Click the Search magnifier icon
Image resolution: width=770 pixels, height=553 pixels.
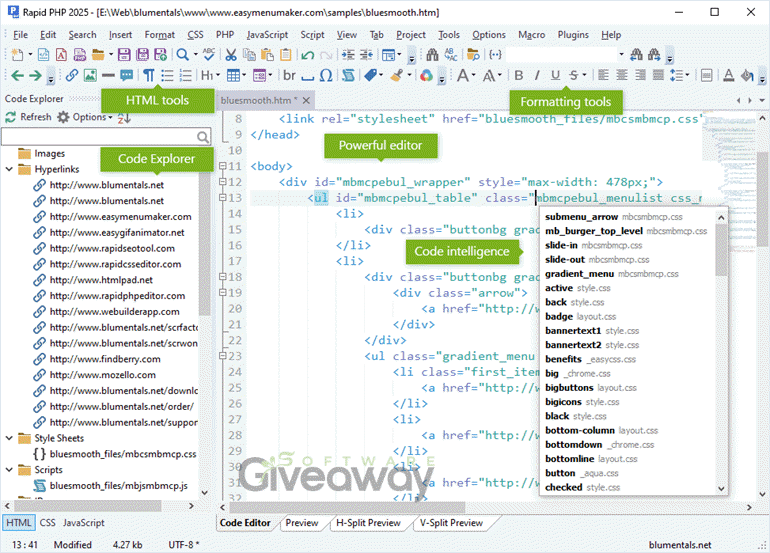[x=183, y=55]
